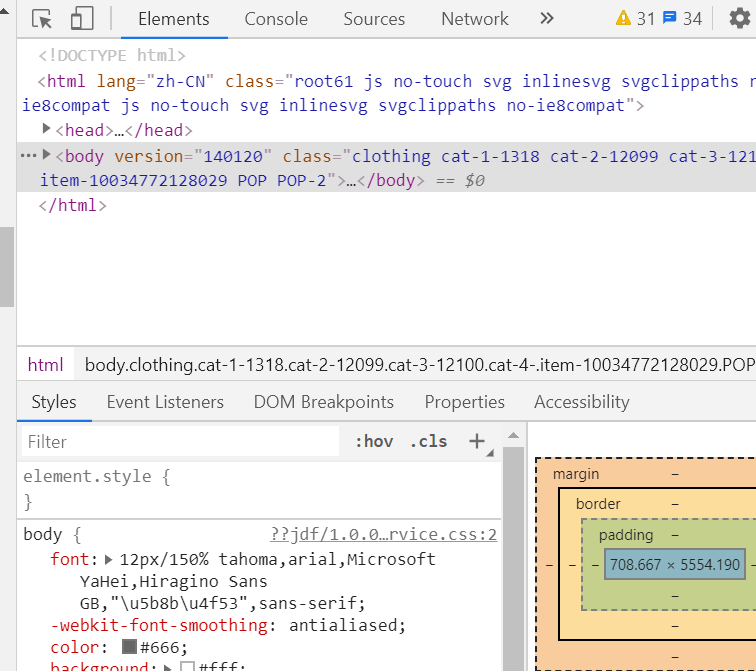This screenshot has height=671, width=756.
Task: Select the closing </html> tag
Action: click(x=73, y=205)
